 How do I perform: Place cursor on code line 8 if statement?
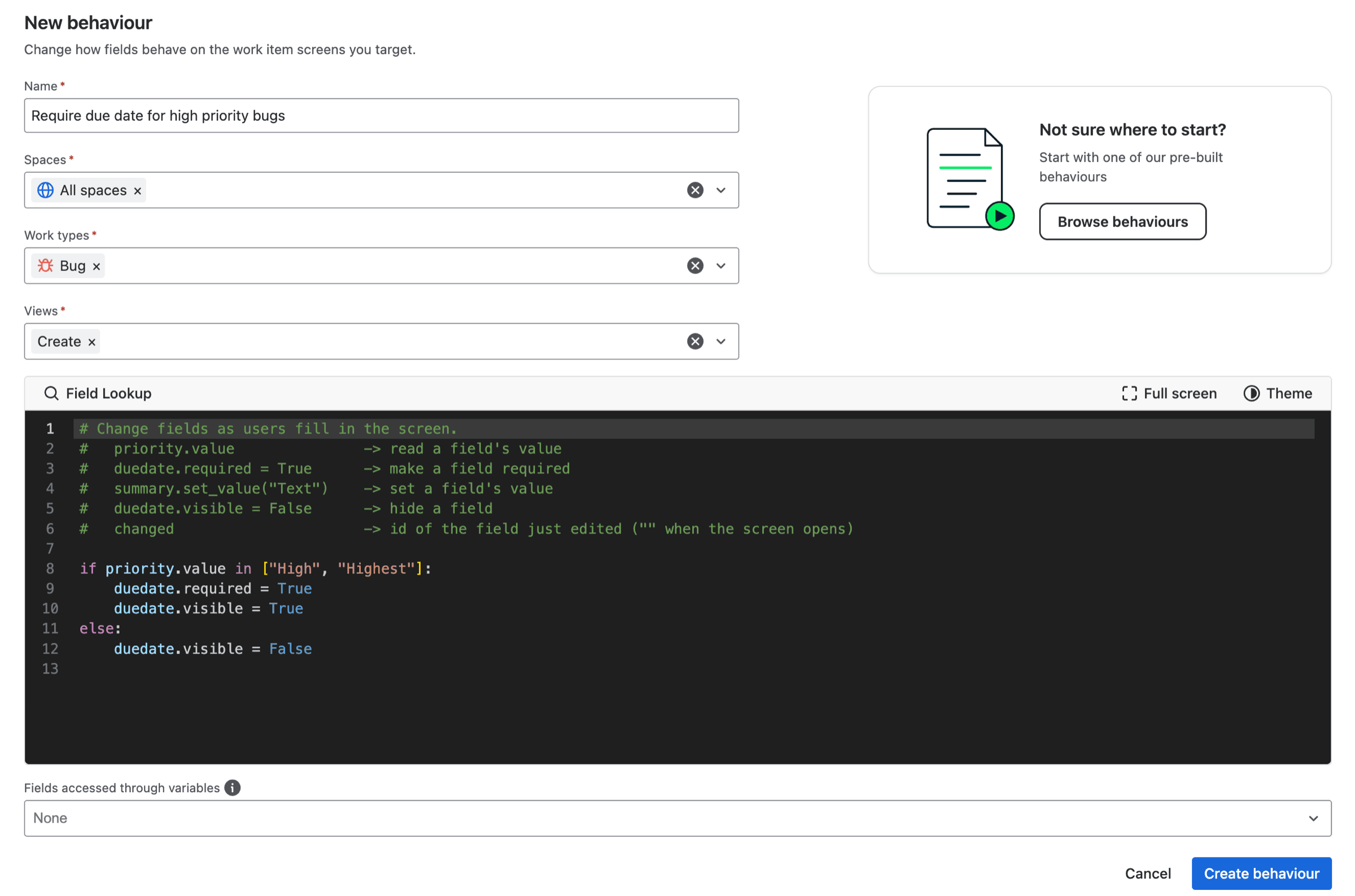255,569
